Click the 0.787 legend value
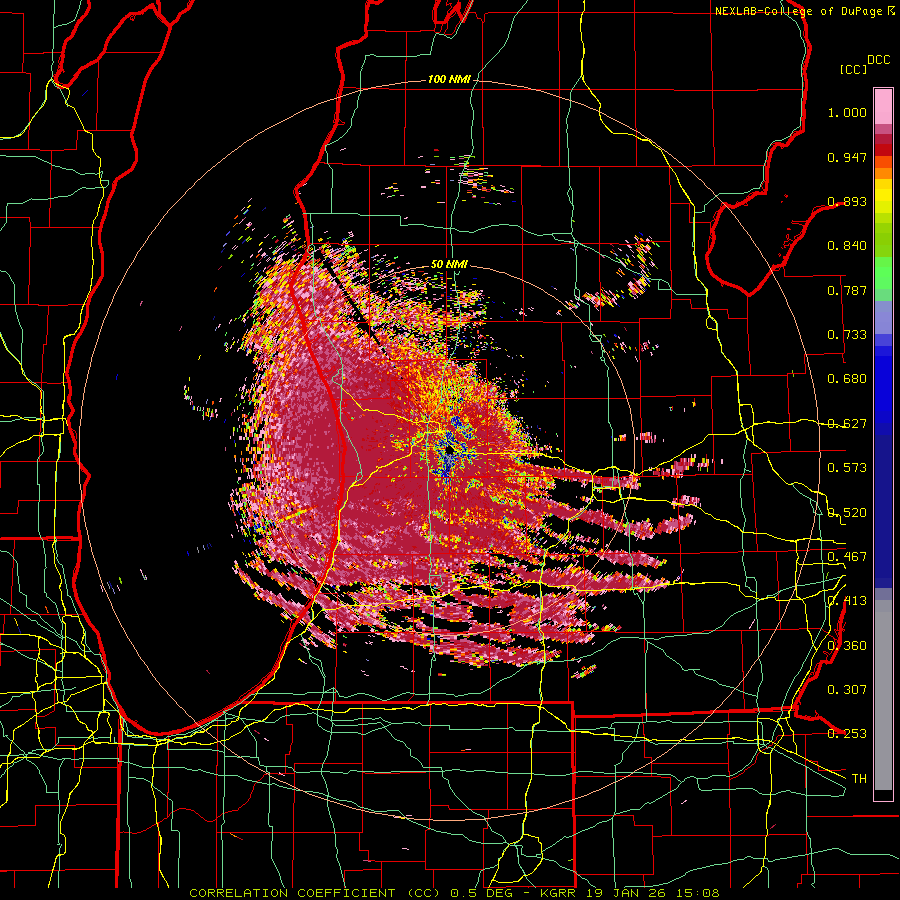Screen dimensions: 900x900 847,290
